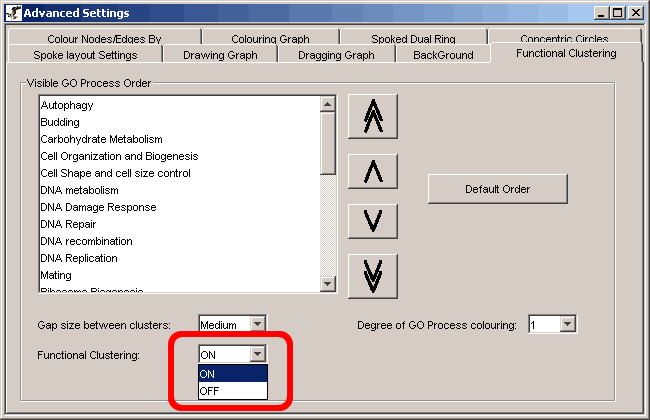Viewport: 650px width, 420px height.
Task: Collapse the Functional Clustering combo box
Action: pos(258,354)
